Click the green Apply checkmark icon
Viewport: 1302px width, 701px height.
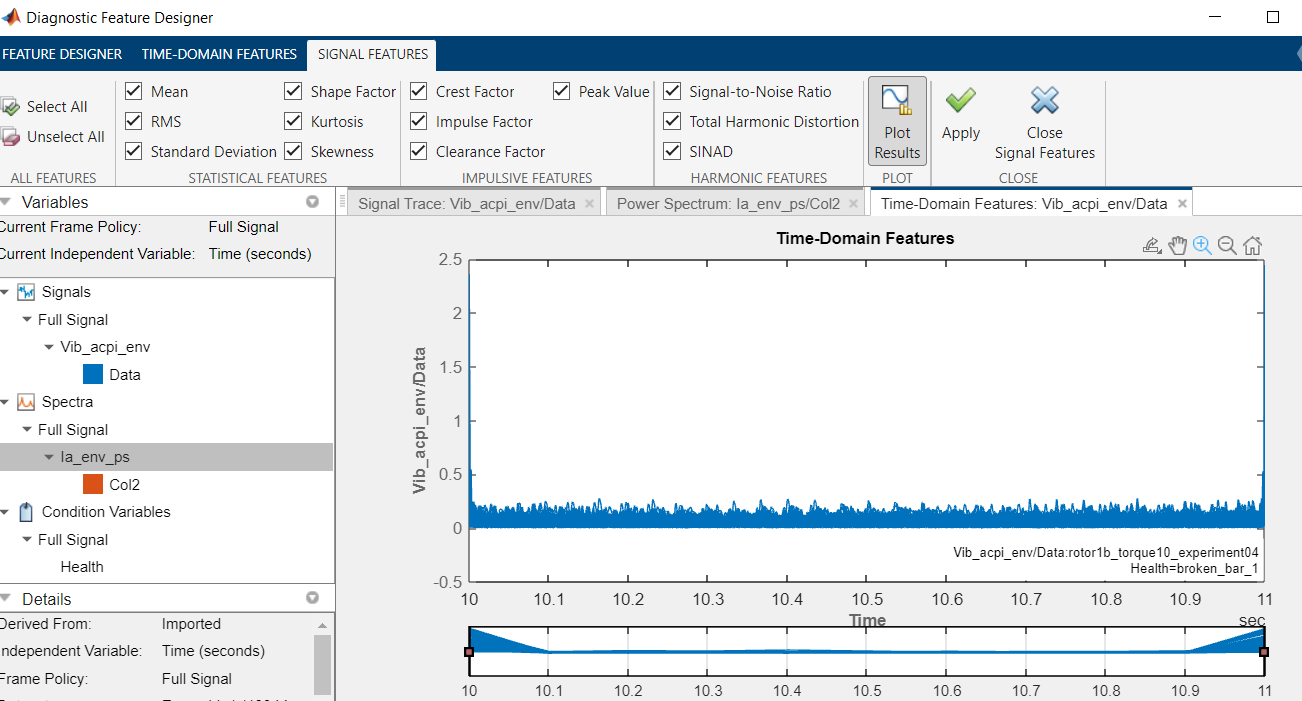(x=961, y=100)
